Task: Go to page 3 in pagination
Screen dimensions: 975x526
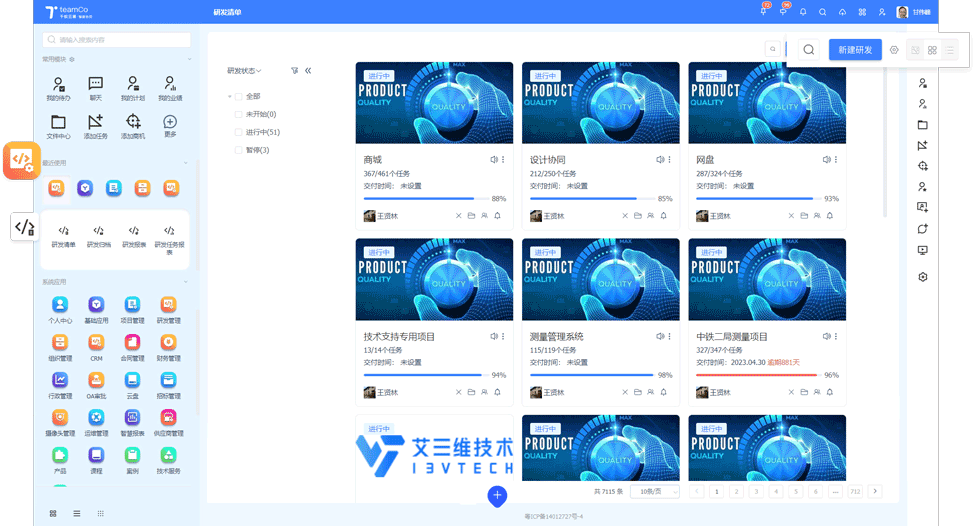Action: [x=756, y=491]
